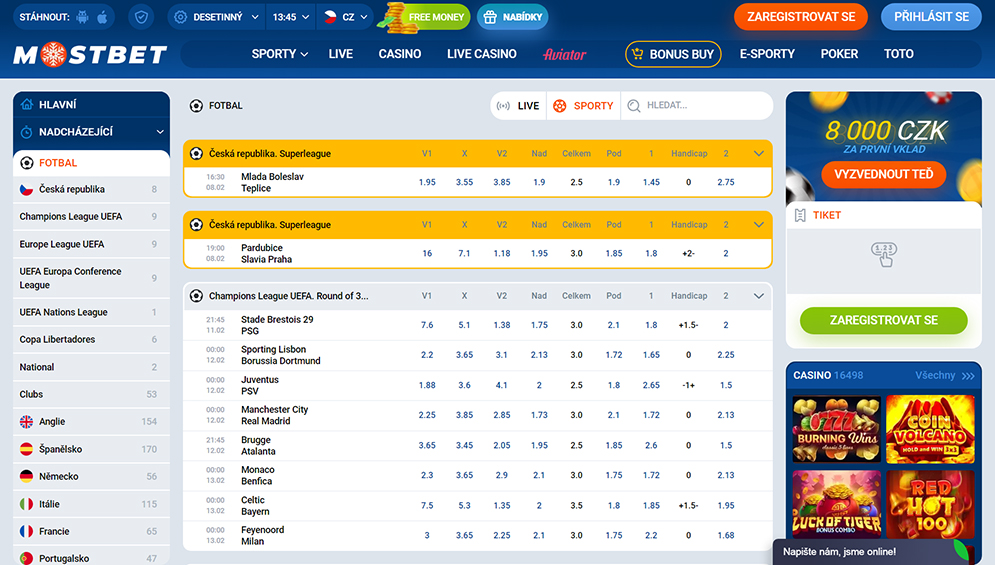Open the Desetinný odds format dropdown

[217, 17]
